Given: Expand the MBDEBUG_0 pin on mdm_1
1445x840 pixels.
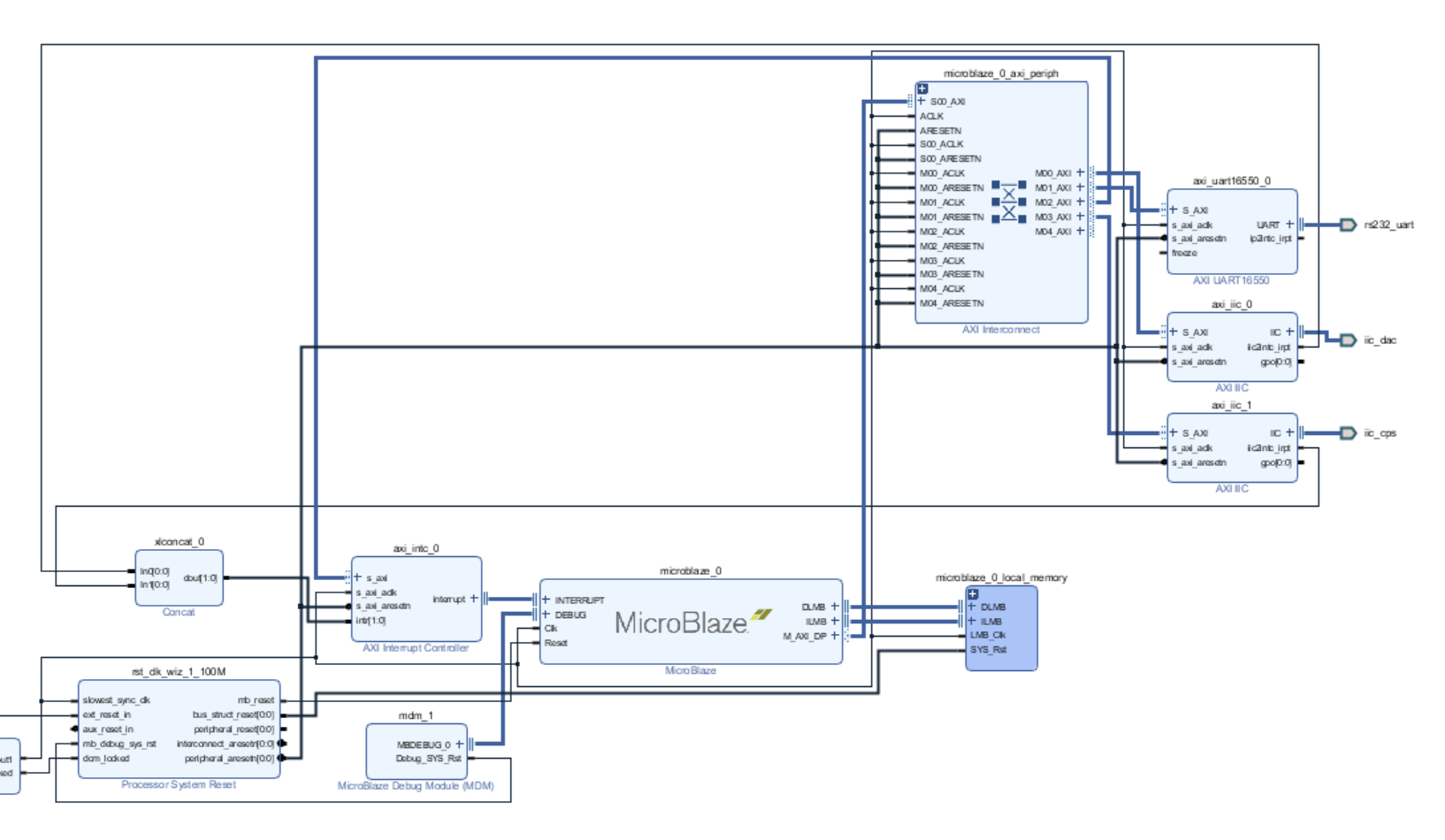Looking at the screenshot, I should (x=459, y=745).
